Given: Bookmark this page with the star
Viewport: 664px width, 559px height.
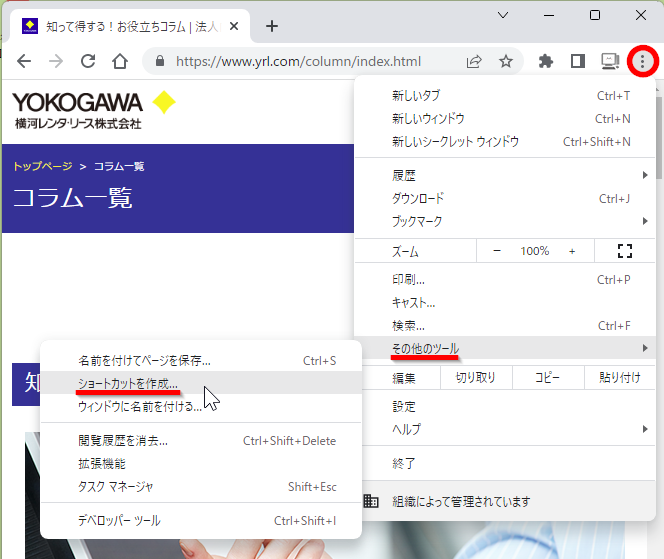Looking at the screenshot, I should pyautogui.click(x=506, y=62).
